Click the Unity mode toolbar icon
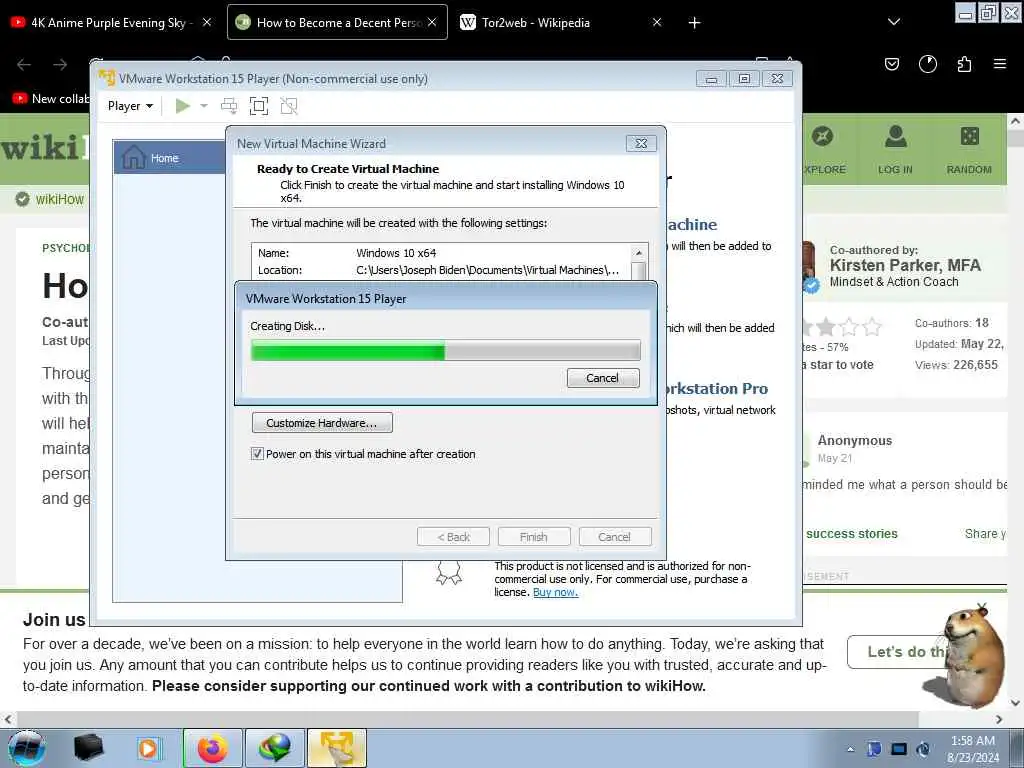The width and height of the screenshot is (1024, 768). 289,106
